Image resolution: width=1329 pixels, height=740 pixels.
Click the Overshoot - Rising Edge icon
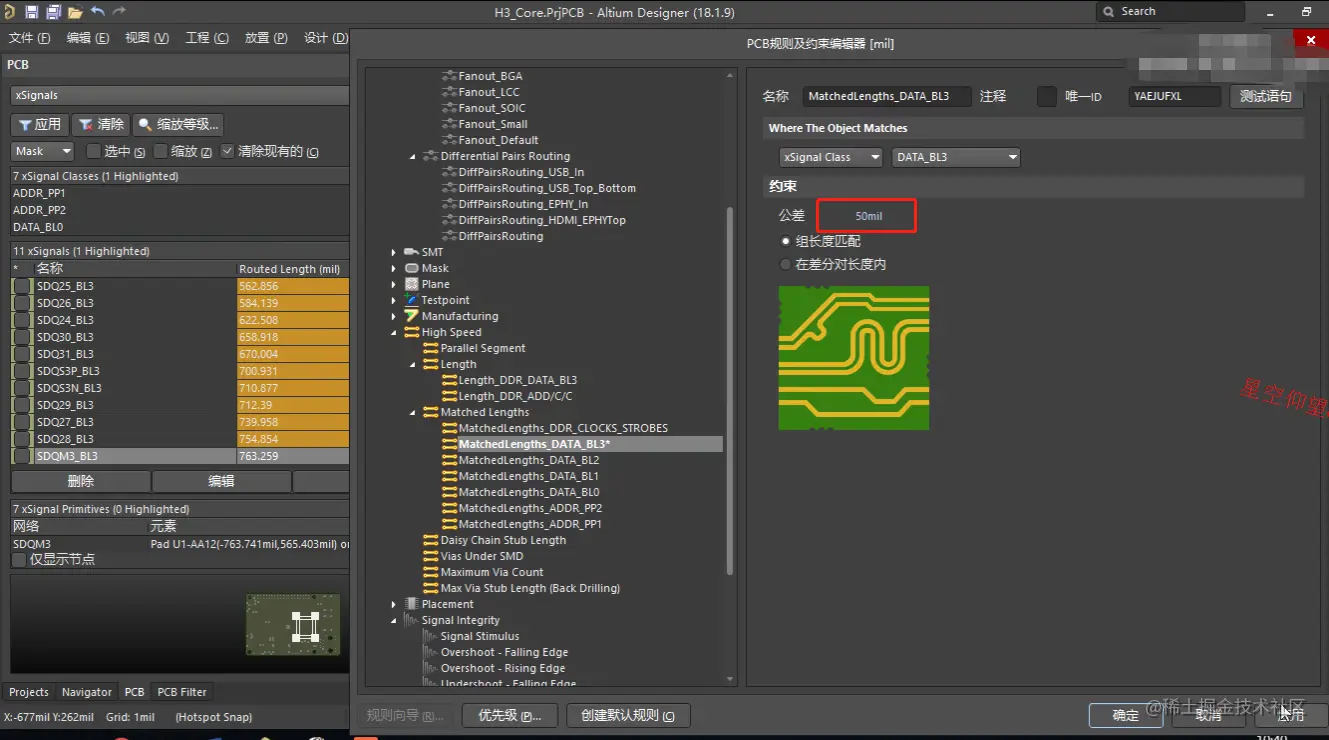tap(431, 668)
